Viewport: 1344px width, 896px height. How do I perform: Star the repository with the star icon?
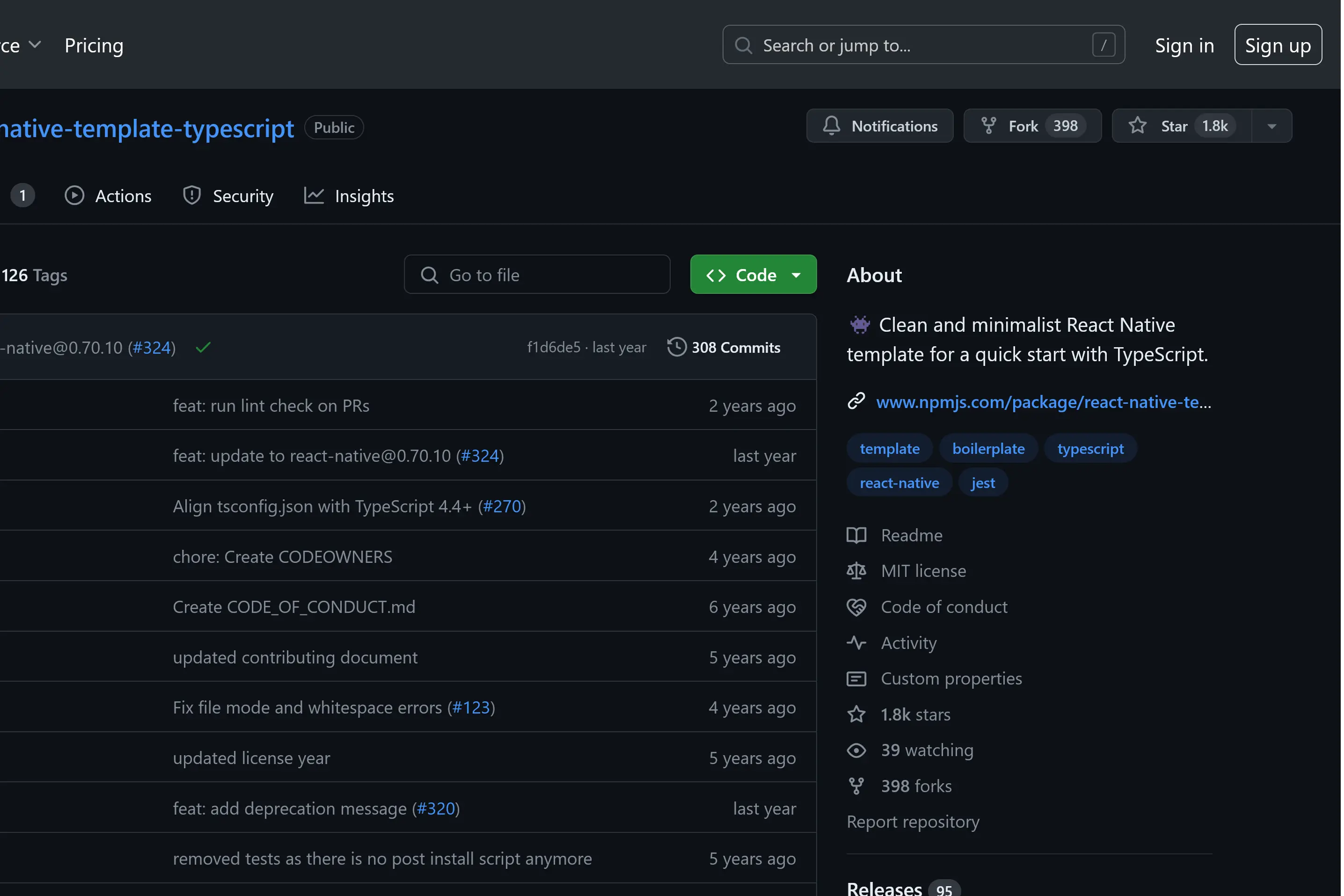pos(1137,126)
